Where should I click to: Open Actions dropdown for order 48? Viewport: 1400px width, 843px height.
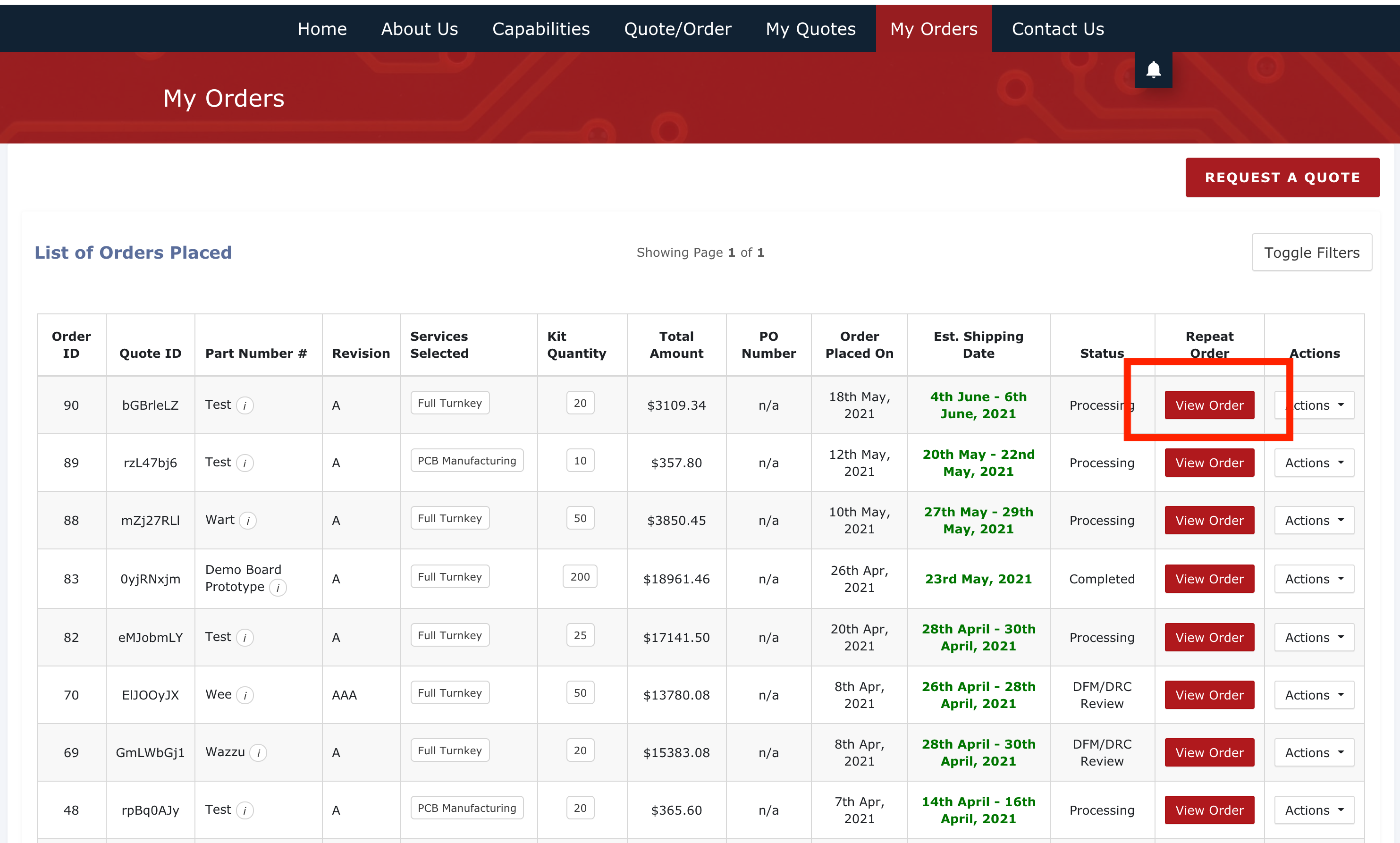coord(1314,809)
